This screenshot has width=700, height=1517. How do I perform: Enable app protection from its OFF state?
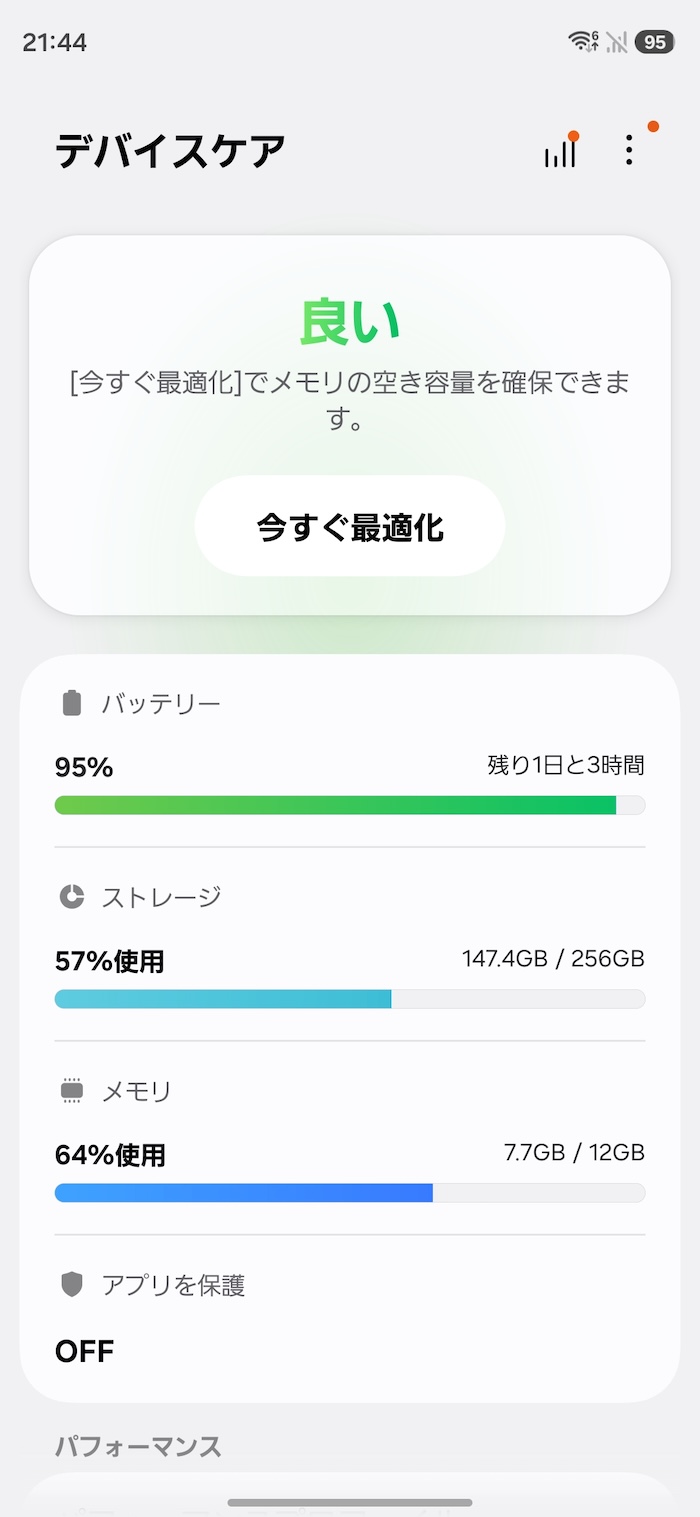(x=85, y=1350)
